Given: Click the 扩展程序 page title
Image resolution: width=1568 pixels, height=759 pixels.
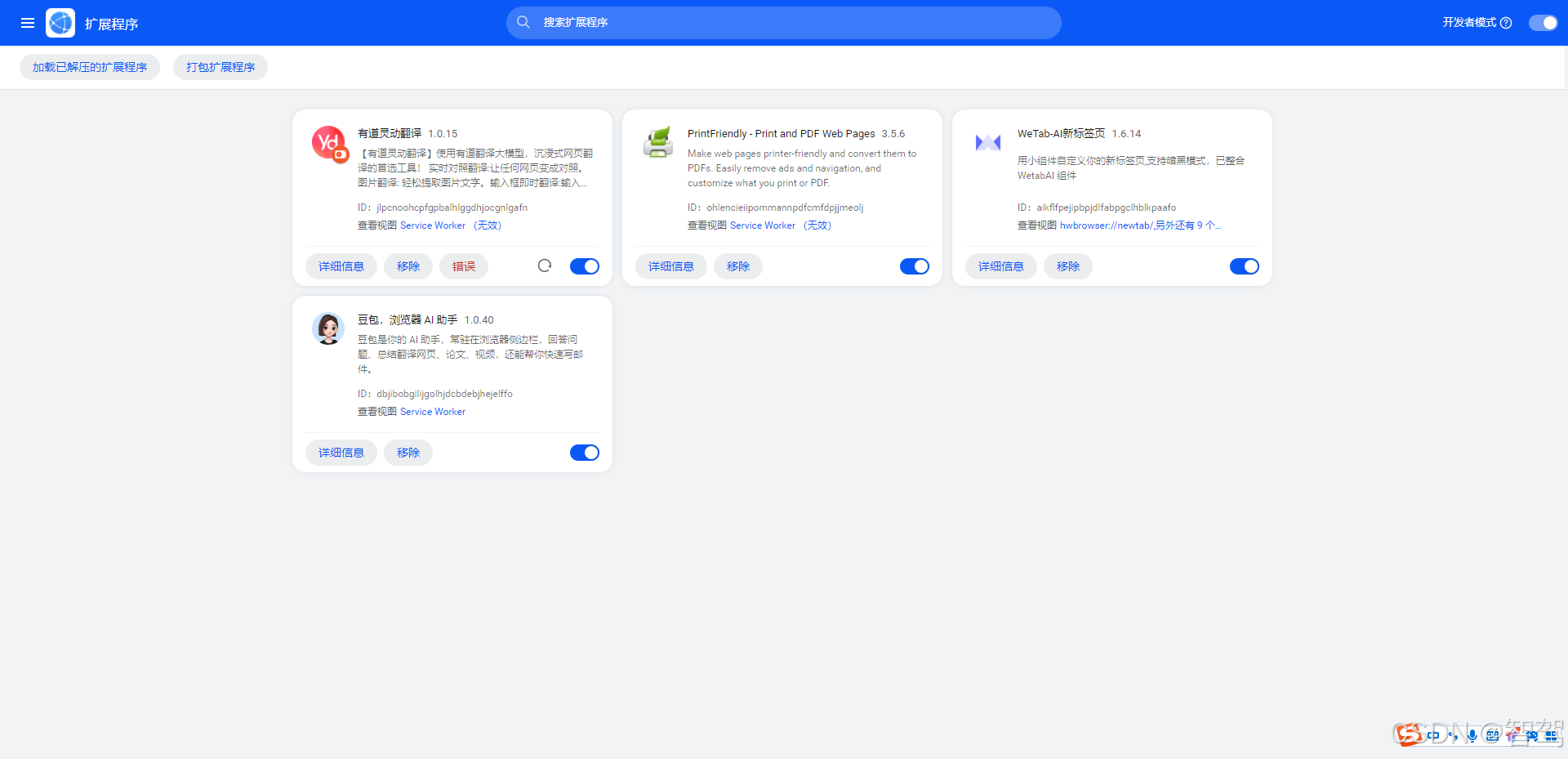Looking at the screenshot, I should point(112,25).
